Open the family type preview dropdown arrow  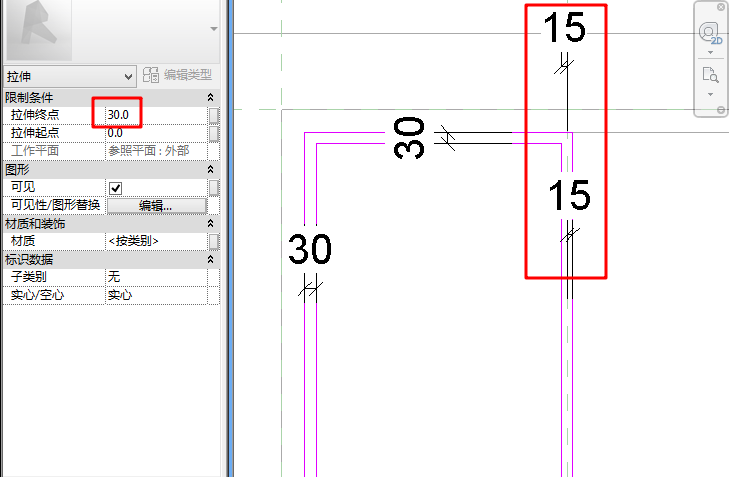click(x=214, y=29)
